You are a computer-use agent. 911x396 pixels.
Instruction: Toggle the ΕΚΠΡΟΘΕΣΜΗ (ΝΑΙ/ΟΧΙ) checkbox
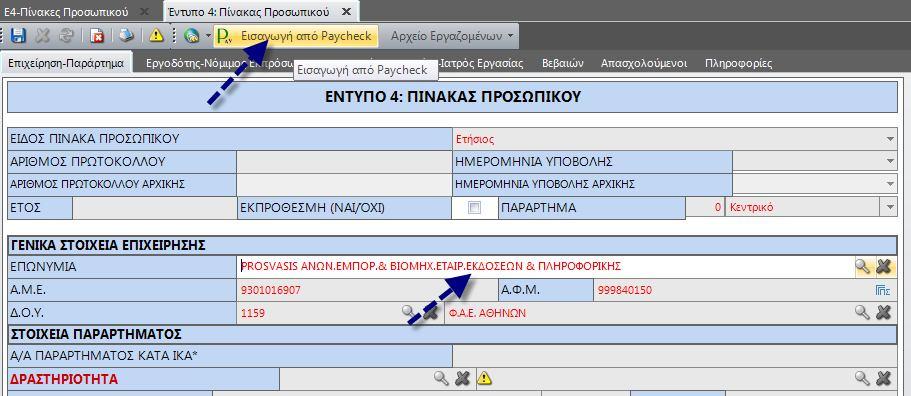pos(475,208)
